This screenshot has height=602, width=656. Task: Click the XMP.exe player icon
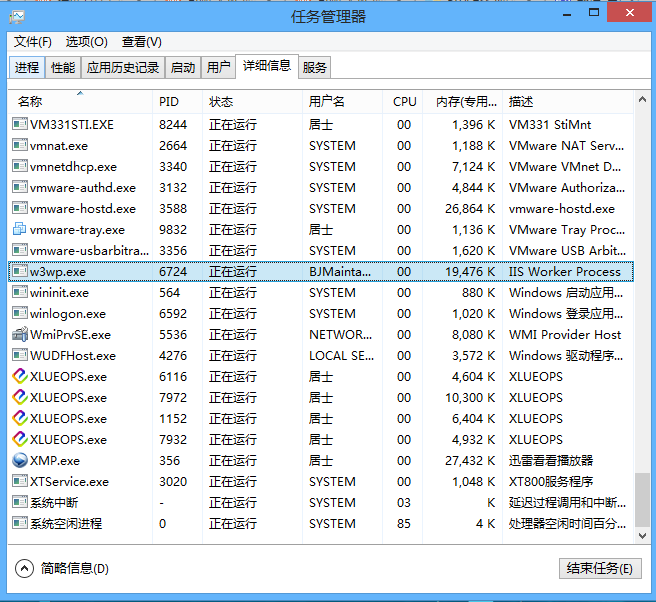point(20,460)
